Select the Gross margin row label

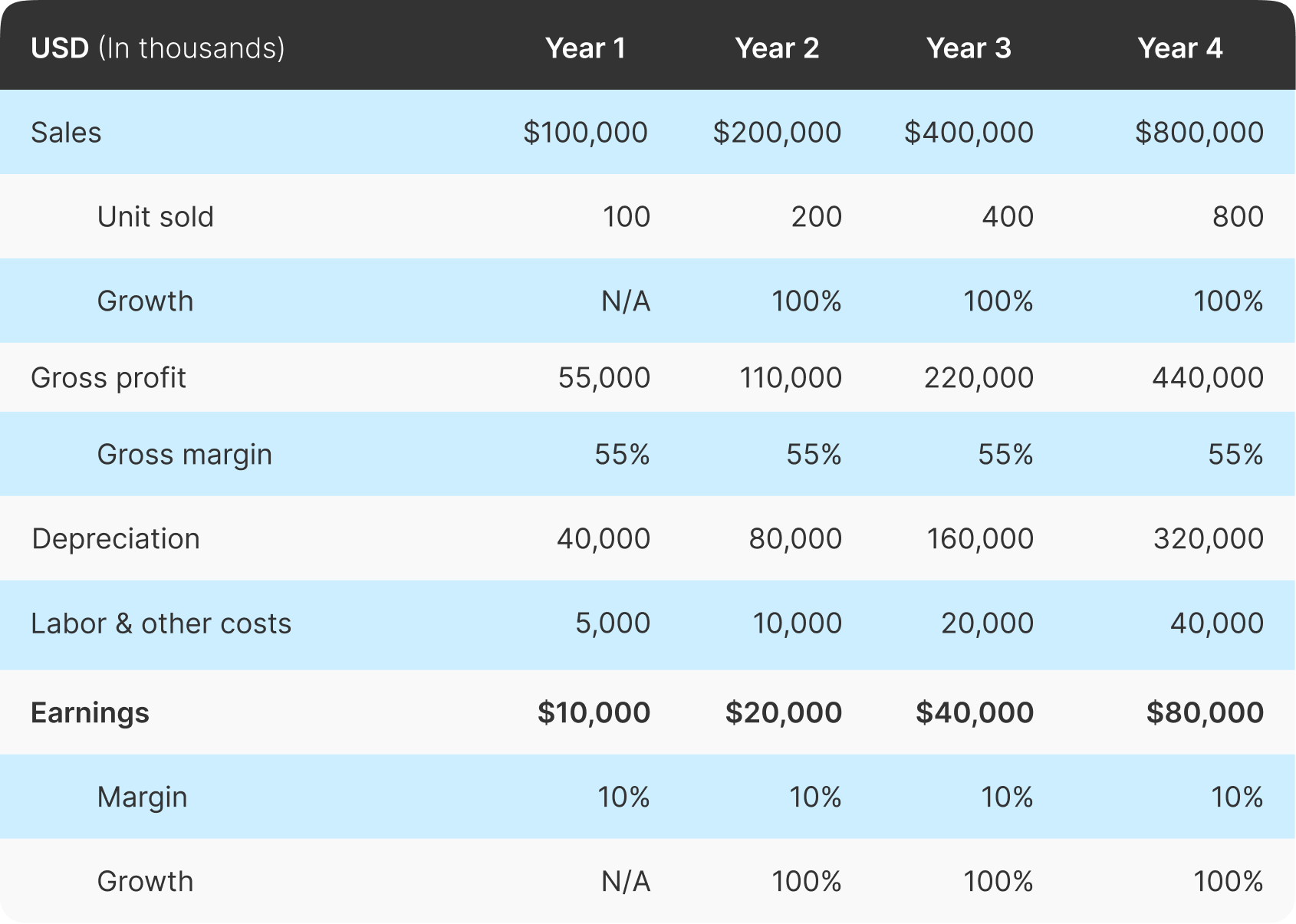[x=185, y=455]
